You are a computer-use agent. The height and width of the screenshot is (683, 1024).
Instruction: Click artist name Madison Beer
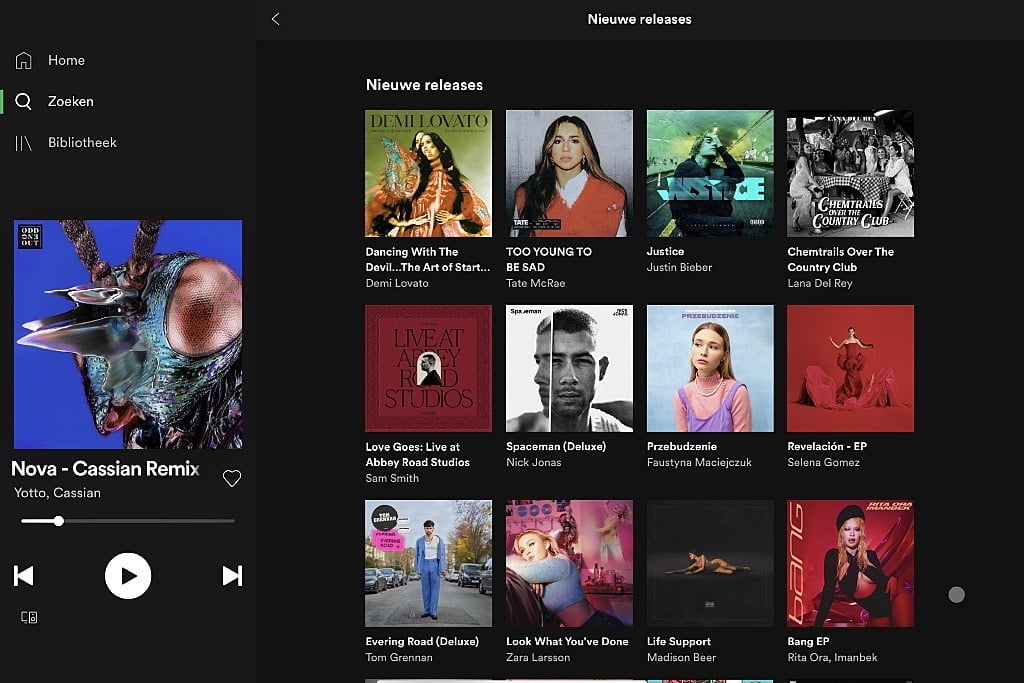[x=681, y=658]
